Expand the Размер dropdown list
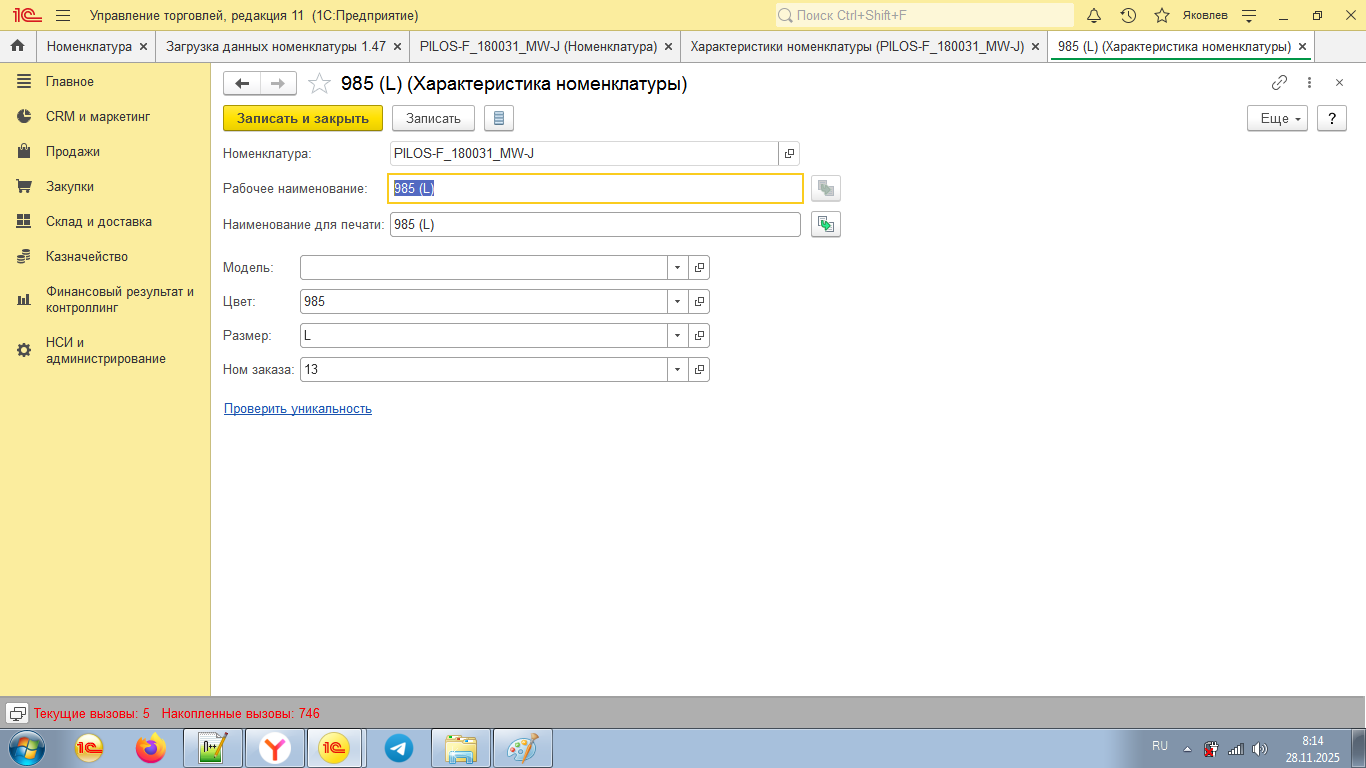Image resolution: width=1366 pixels, height=768 pixels. [677, 336]
